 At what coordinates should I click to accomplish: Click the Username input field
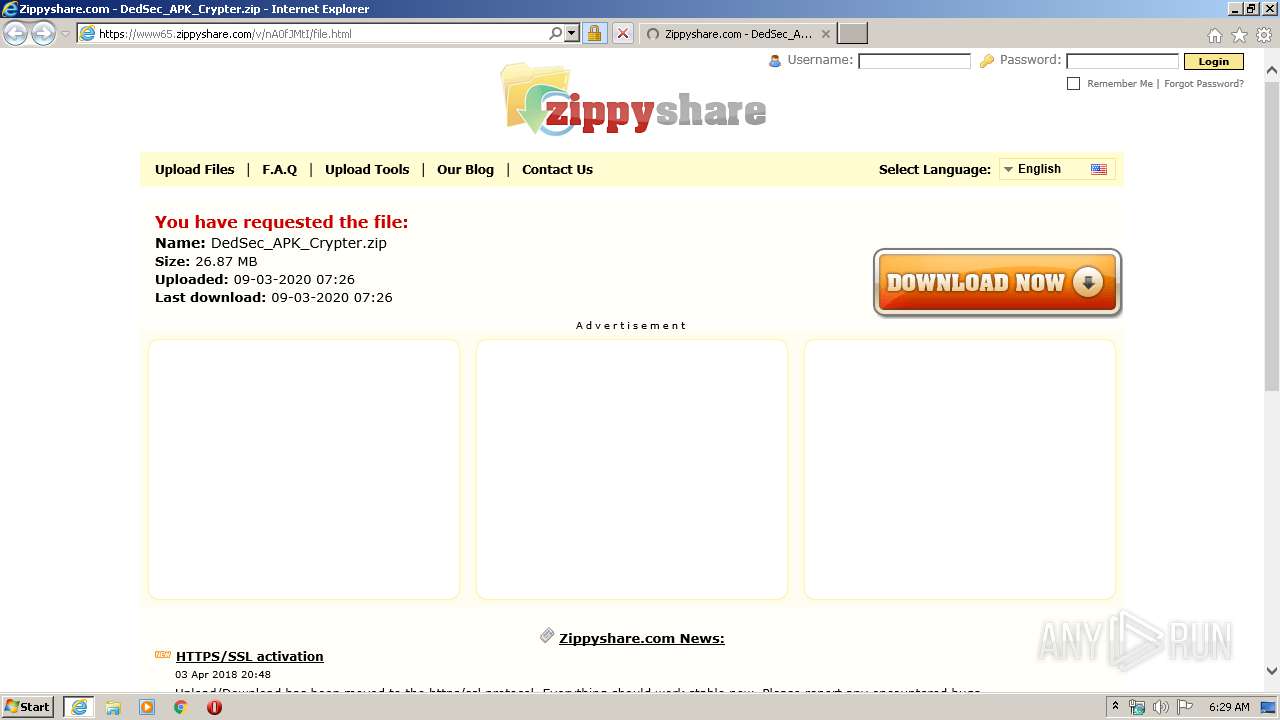click(914, 61)
